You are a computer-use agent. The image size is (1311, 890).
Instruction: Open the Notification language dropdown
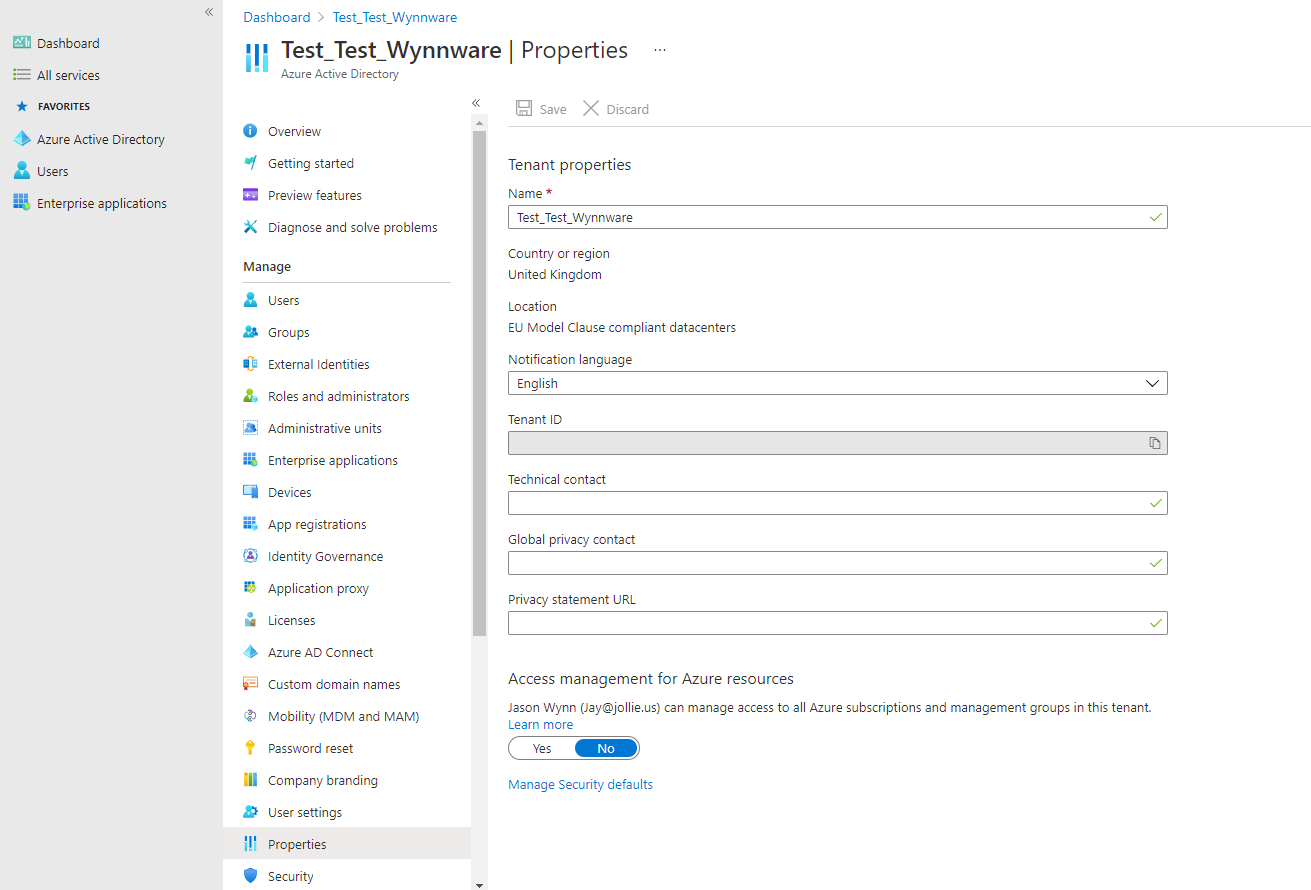coord(837,383)
